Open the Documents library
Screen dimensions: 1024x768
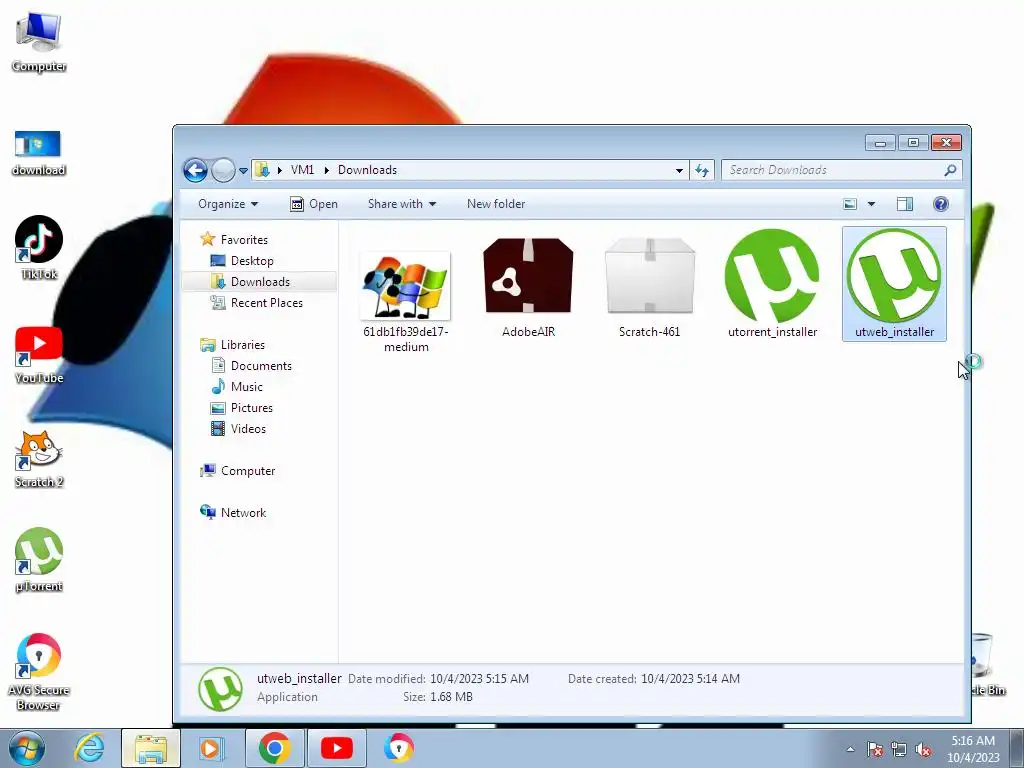261,366
